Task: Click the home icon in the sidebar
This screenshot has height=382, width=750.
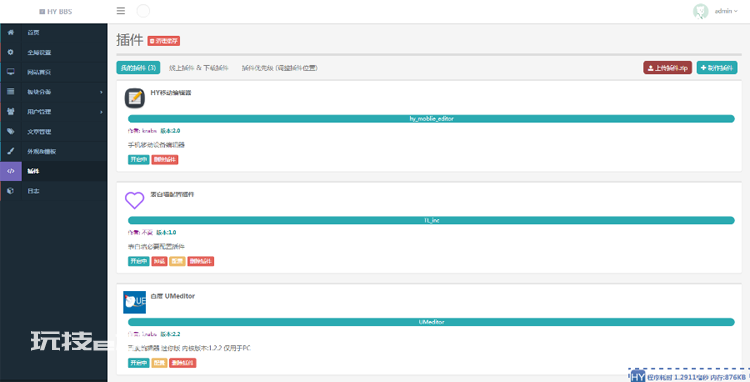Action: (11, 33)
